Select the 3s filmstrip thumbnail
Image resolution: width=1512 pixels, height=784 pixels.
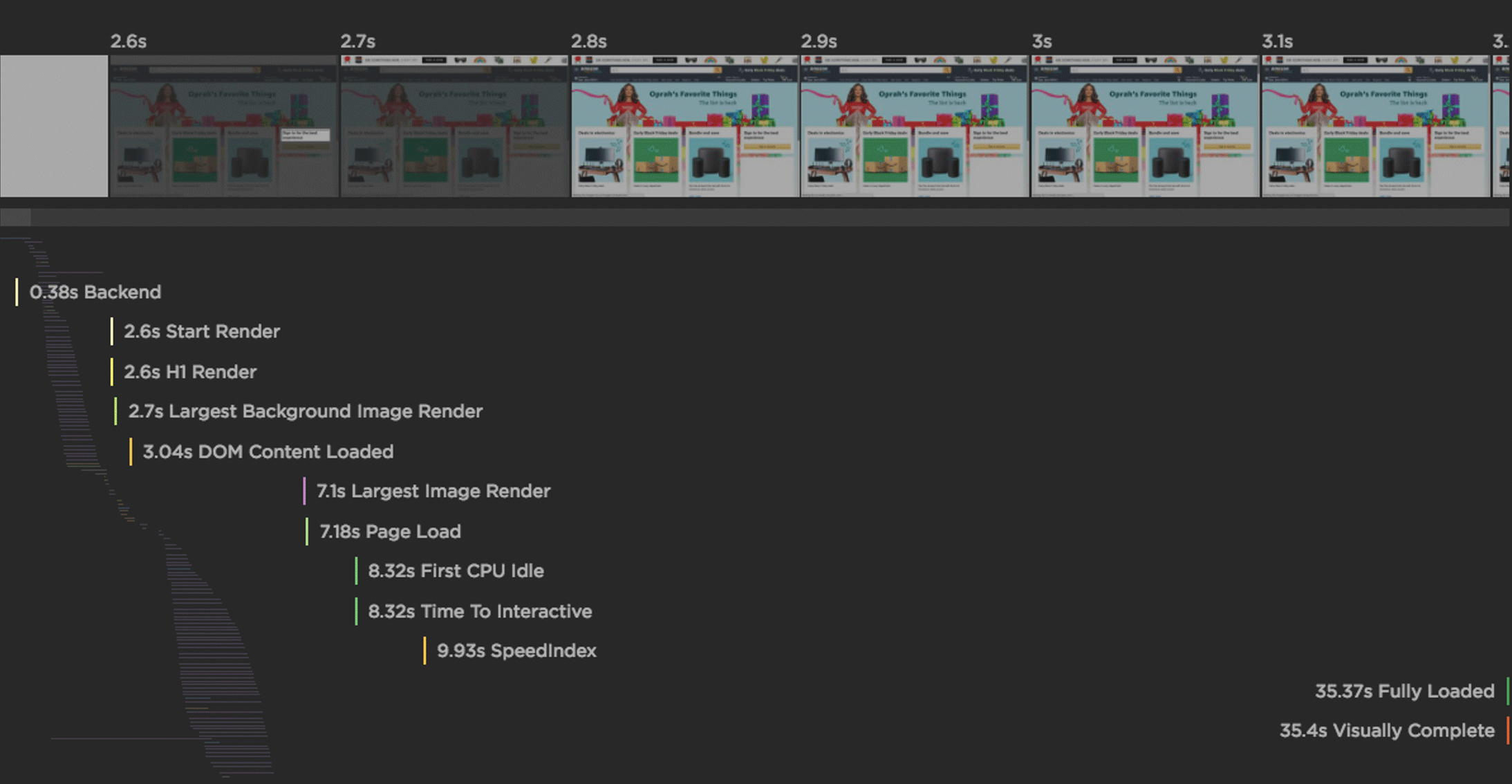1145,127
